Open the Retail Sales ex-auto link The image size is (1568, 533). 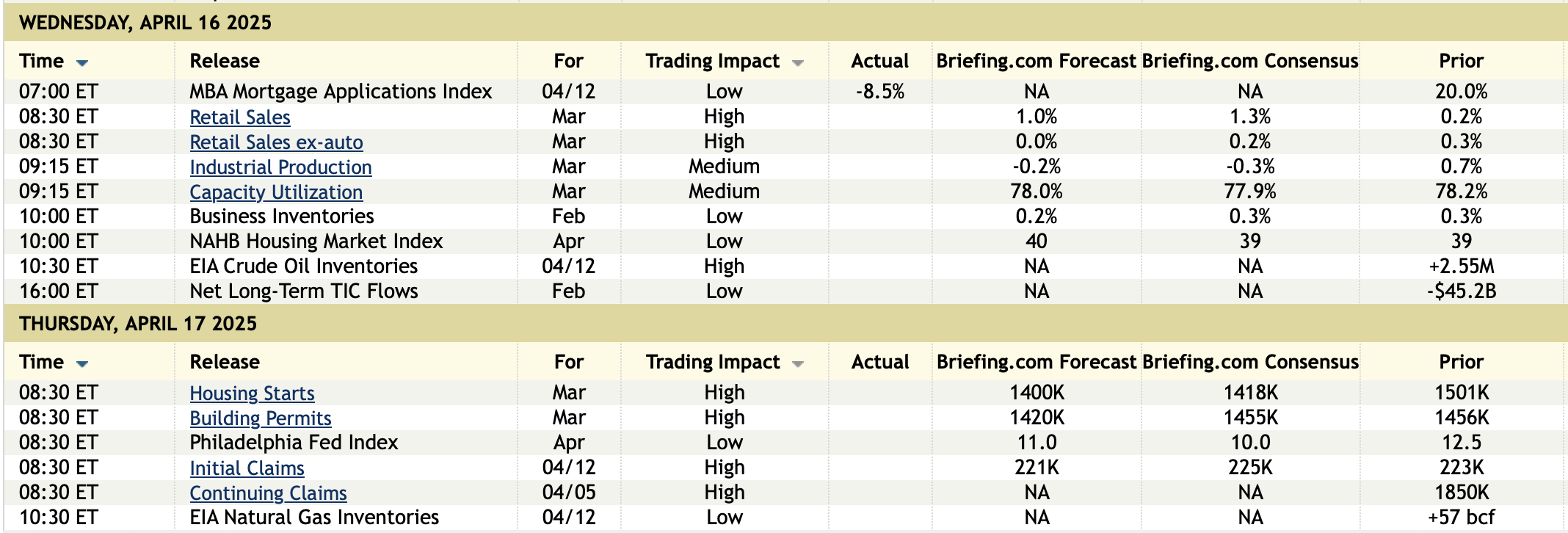276,142
